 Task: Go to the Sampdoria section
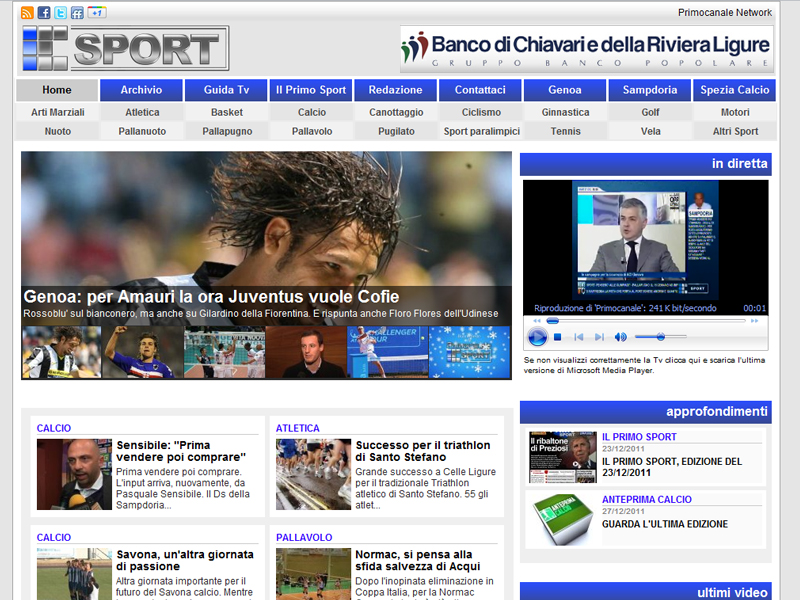point(649,90)
